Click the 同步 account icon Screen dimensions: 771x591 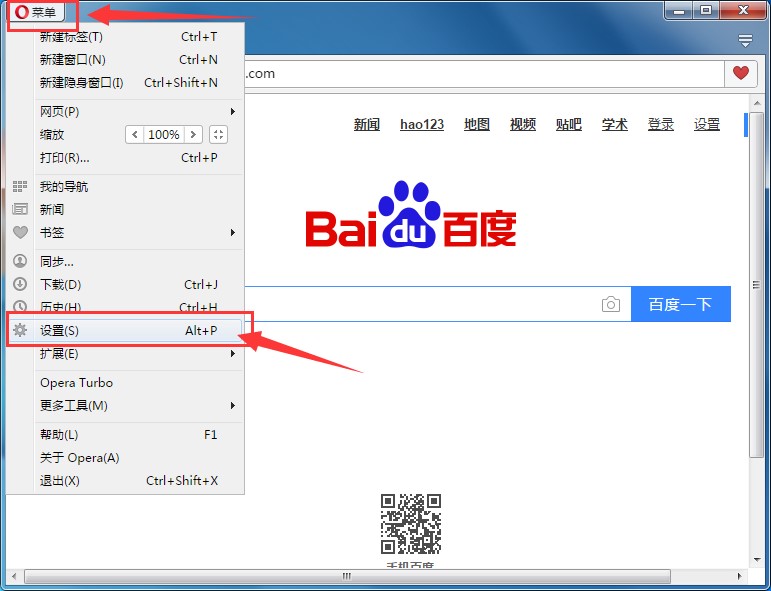[20, 261]
